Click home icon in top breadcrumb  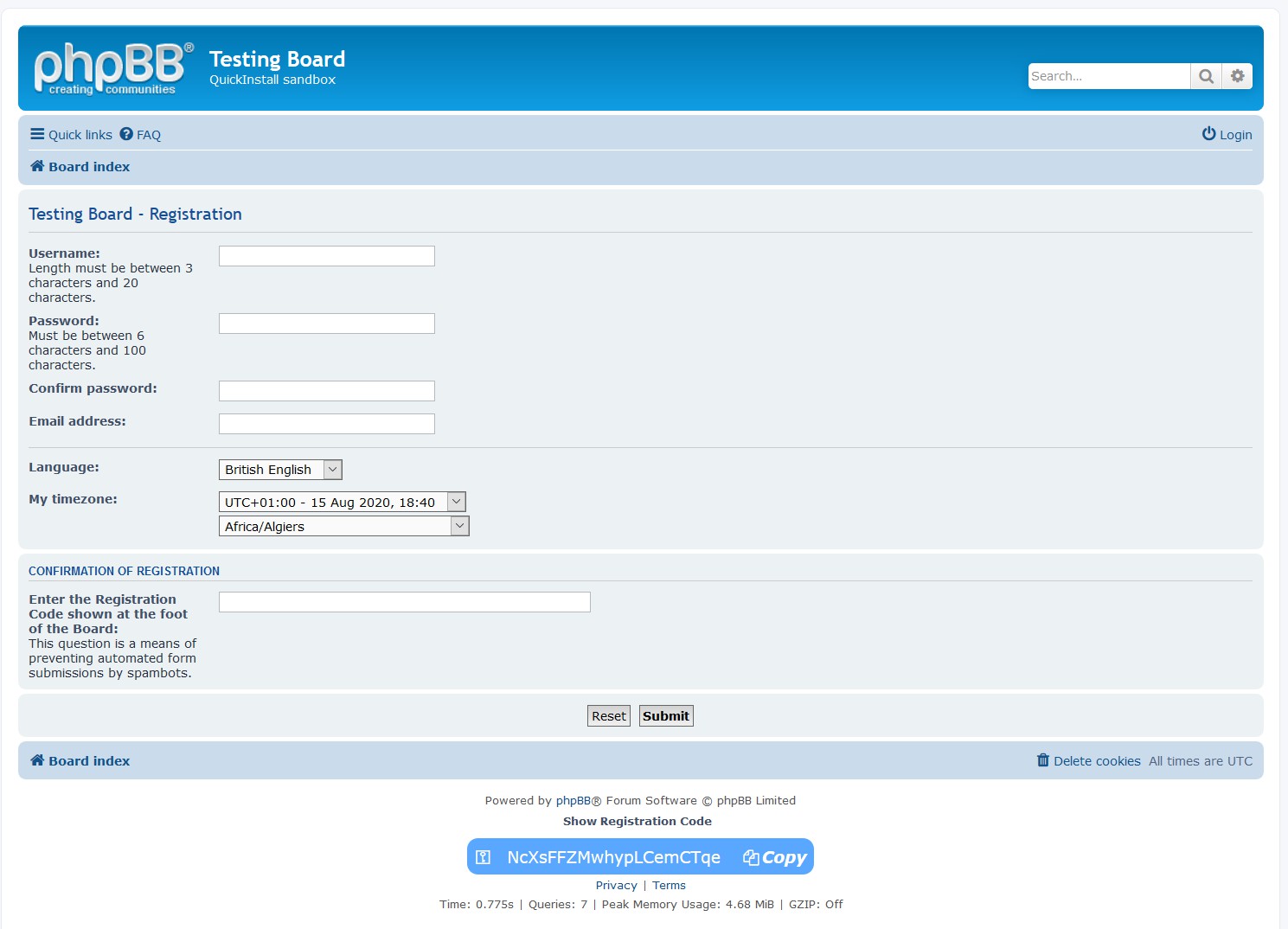click(37, 166)
